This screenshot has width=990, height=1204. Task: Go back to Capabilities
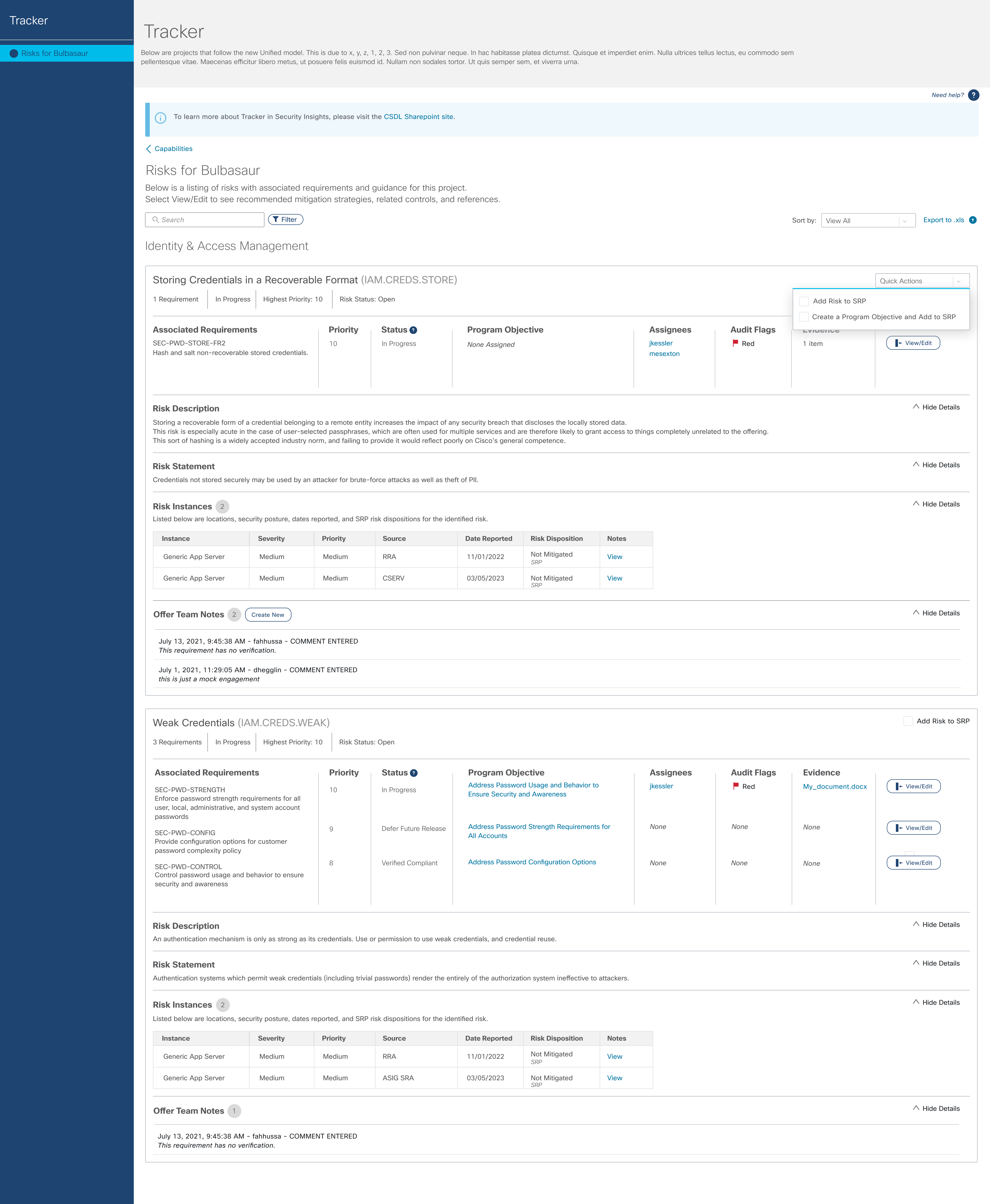(x=173, y=149)
